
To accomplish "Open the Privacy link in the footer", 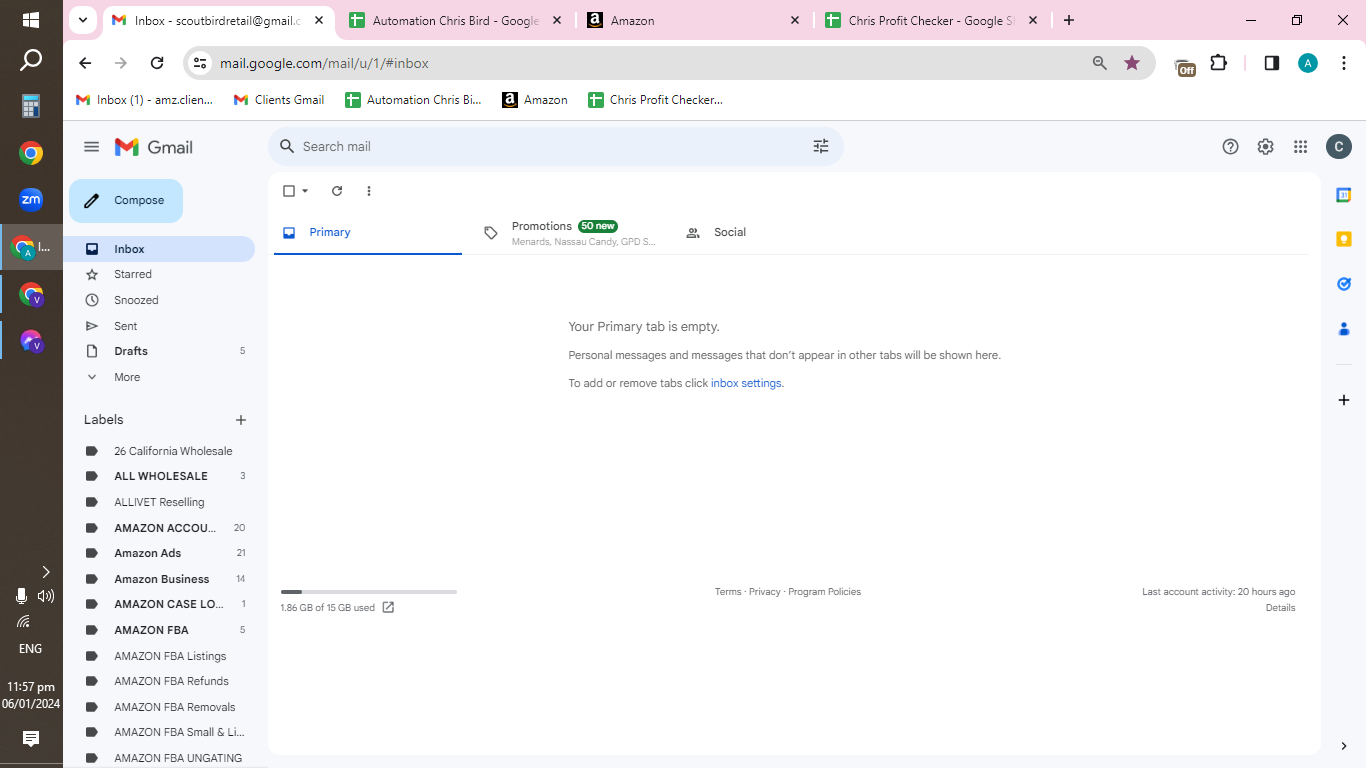I will tap(764, 592).
